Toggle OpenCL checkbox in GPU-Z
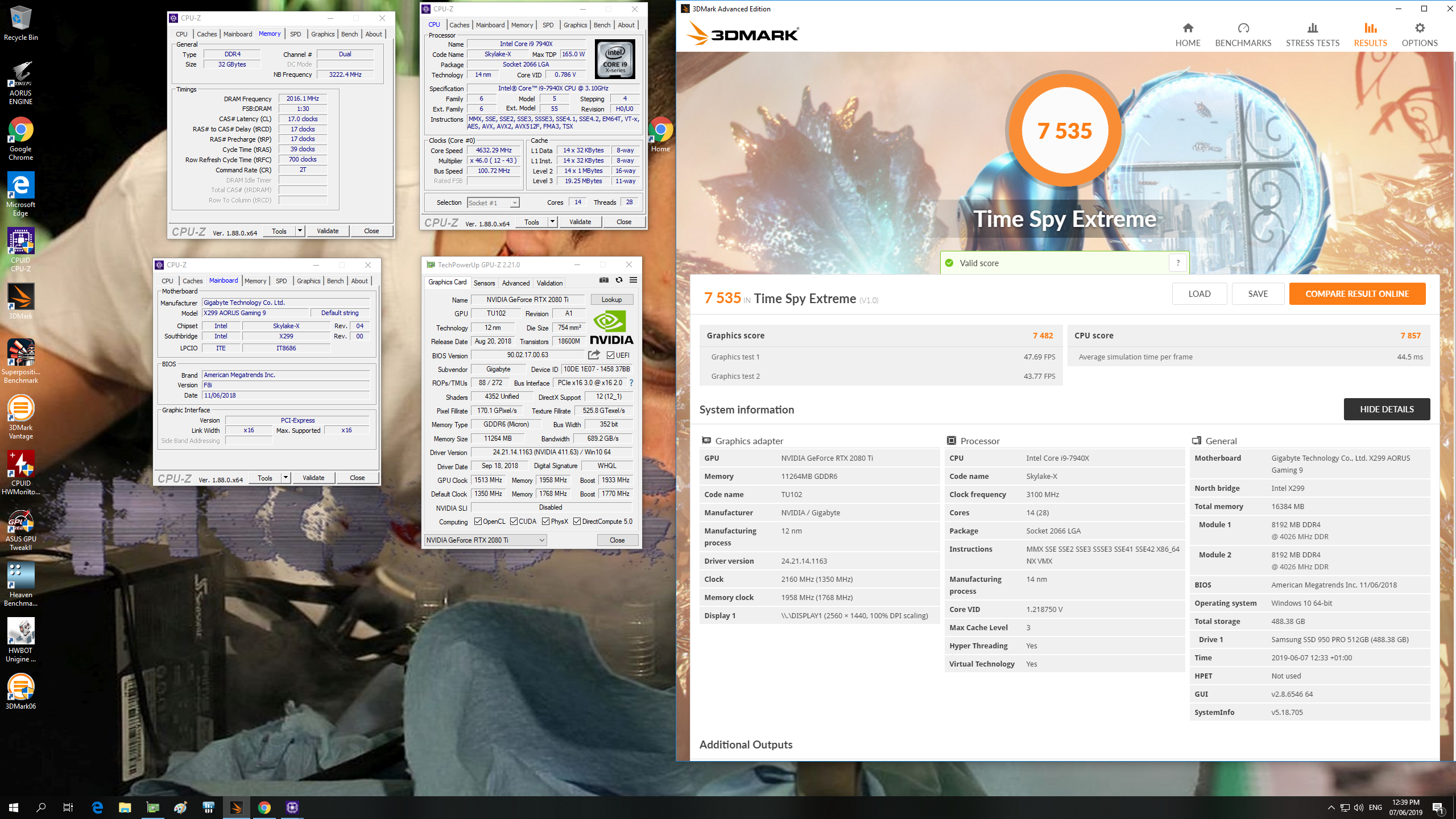The height and width of the screenshot is (819, 1456). point(478,522)
